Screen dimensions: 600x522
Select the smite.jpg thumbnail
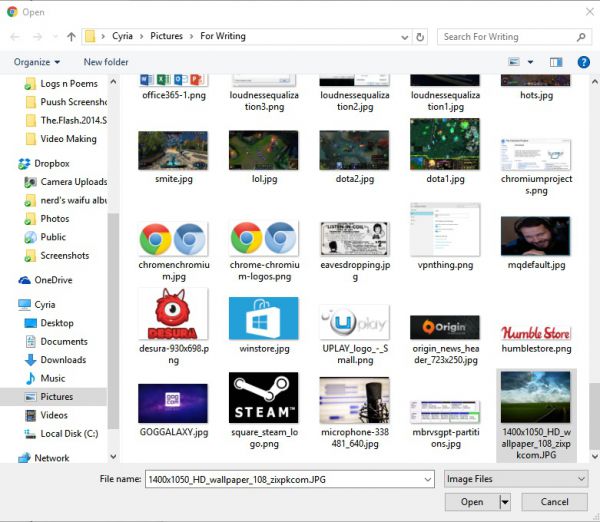pos(173,151)
